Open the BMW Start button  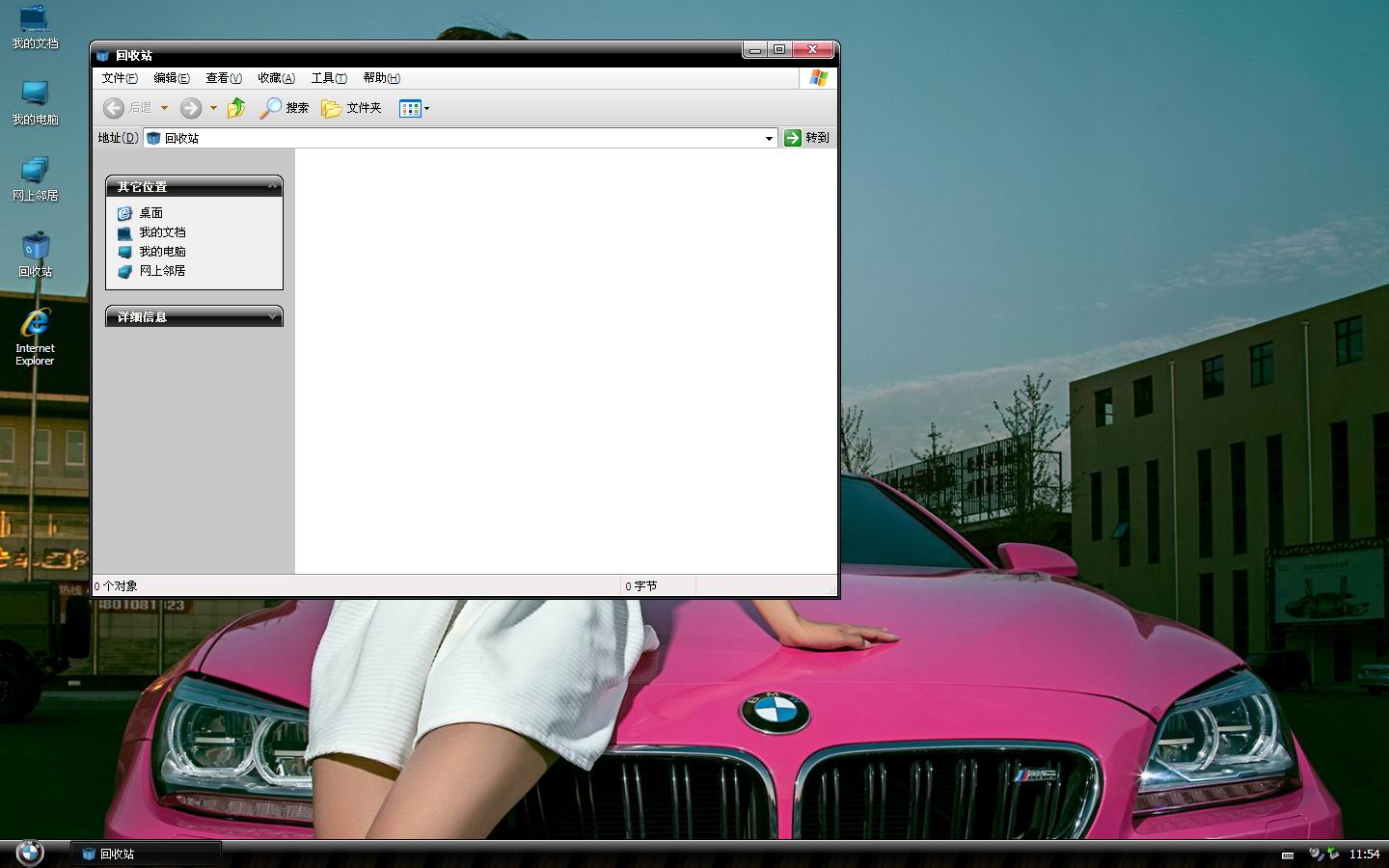click(x=30, y=853)
